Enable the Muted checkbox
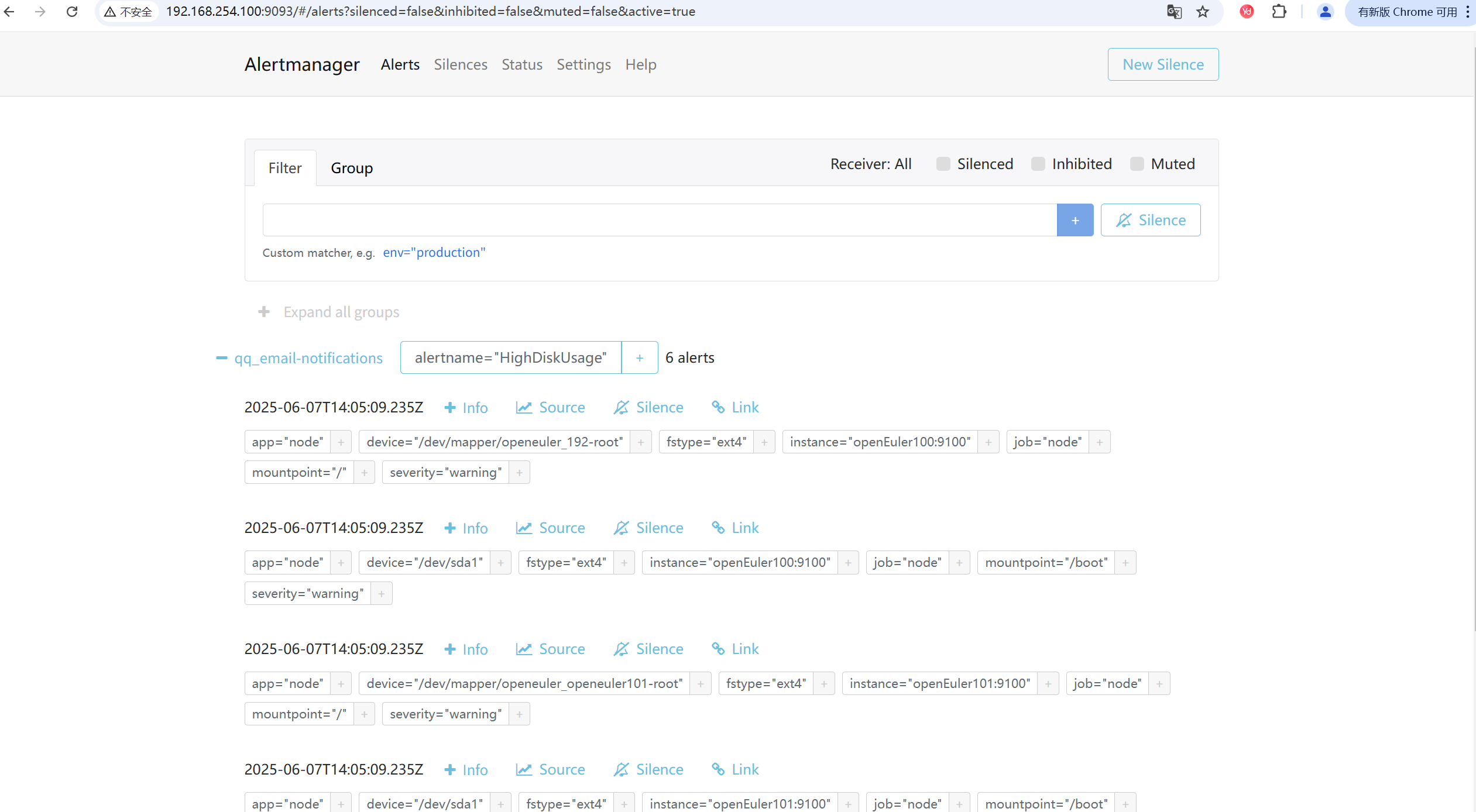1476x812 pixels. (1136, 164)
